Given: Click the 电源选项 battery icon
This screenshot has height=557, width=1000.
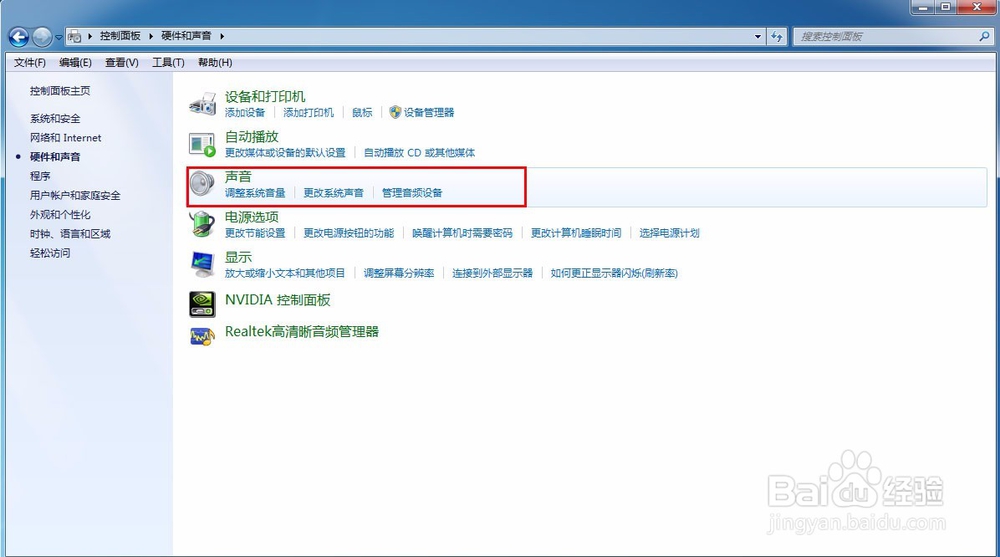Looking at the screenshot, I should (x=203, y=224).
